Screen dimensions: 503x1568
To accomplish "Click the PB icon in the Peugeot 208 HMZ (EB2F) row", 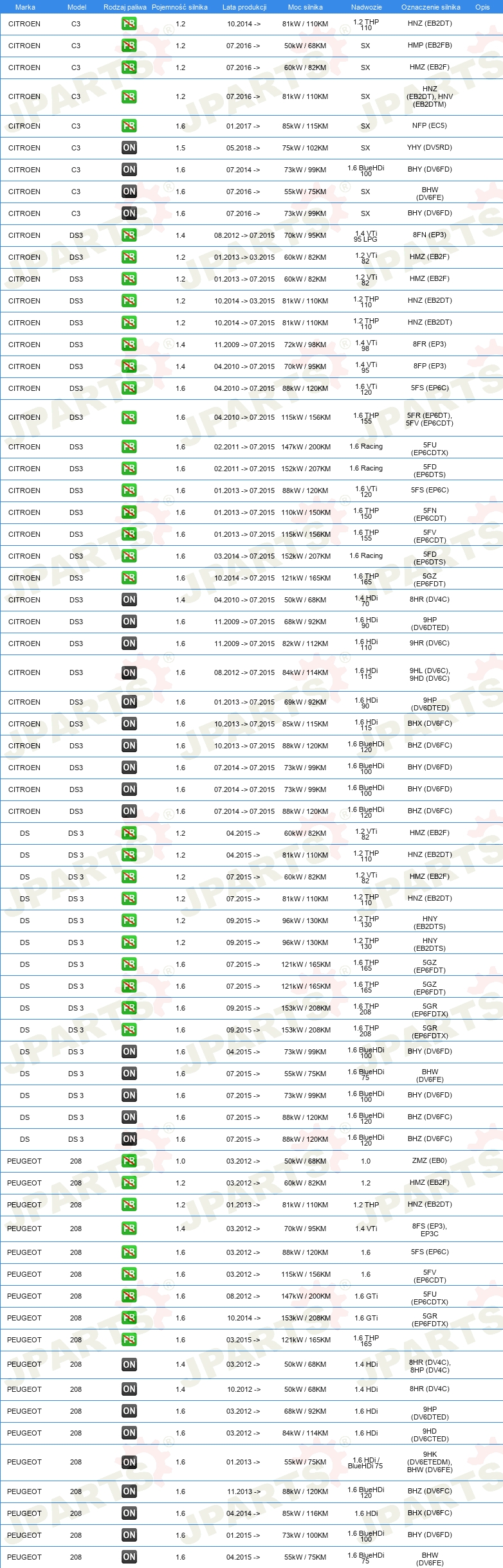I will pos(129,1183).
